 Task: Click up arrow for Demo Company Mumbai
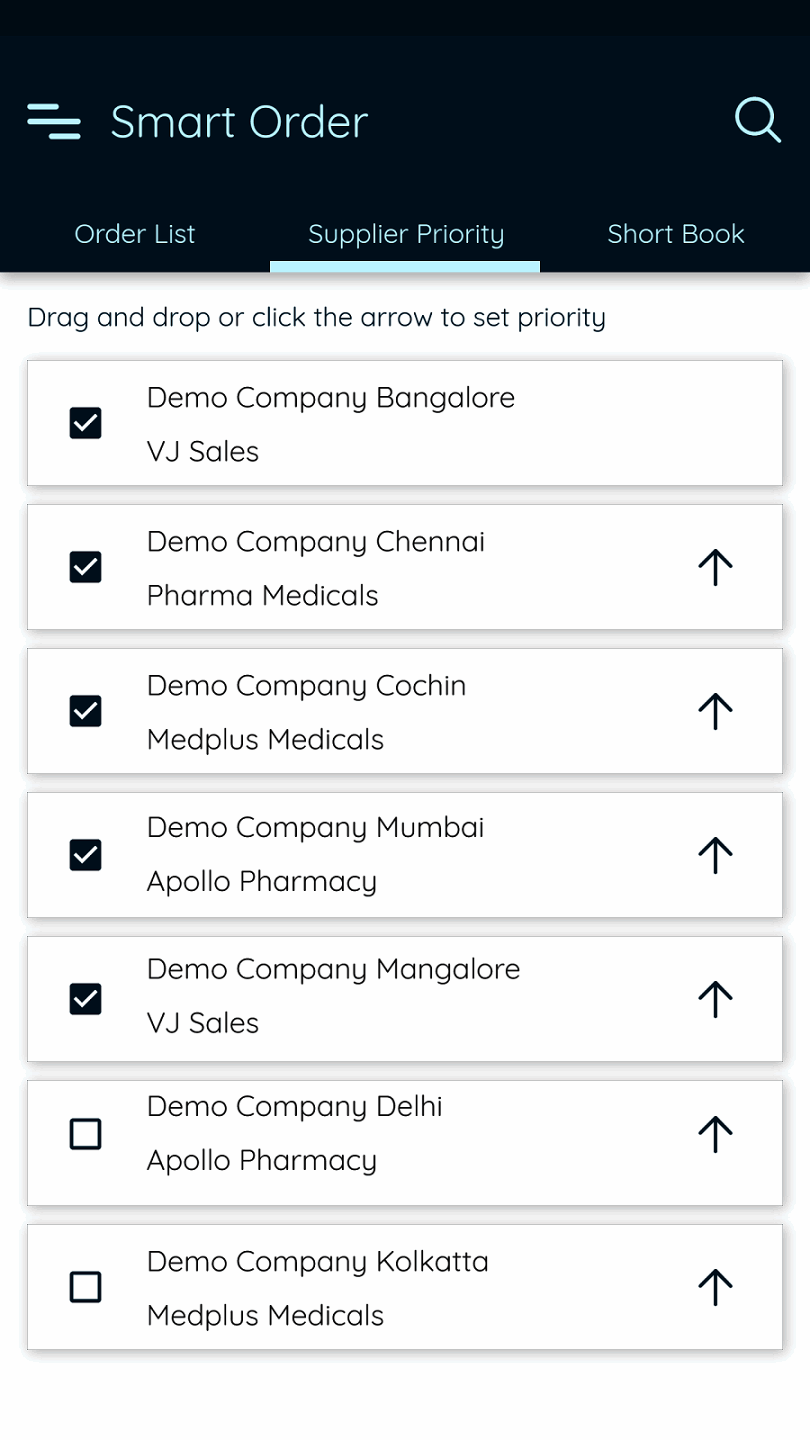point(715,855)
